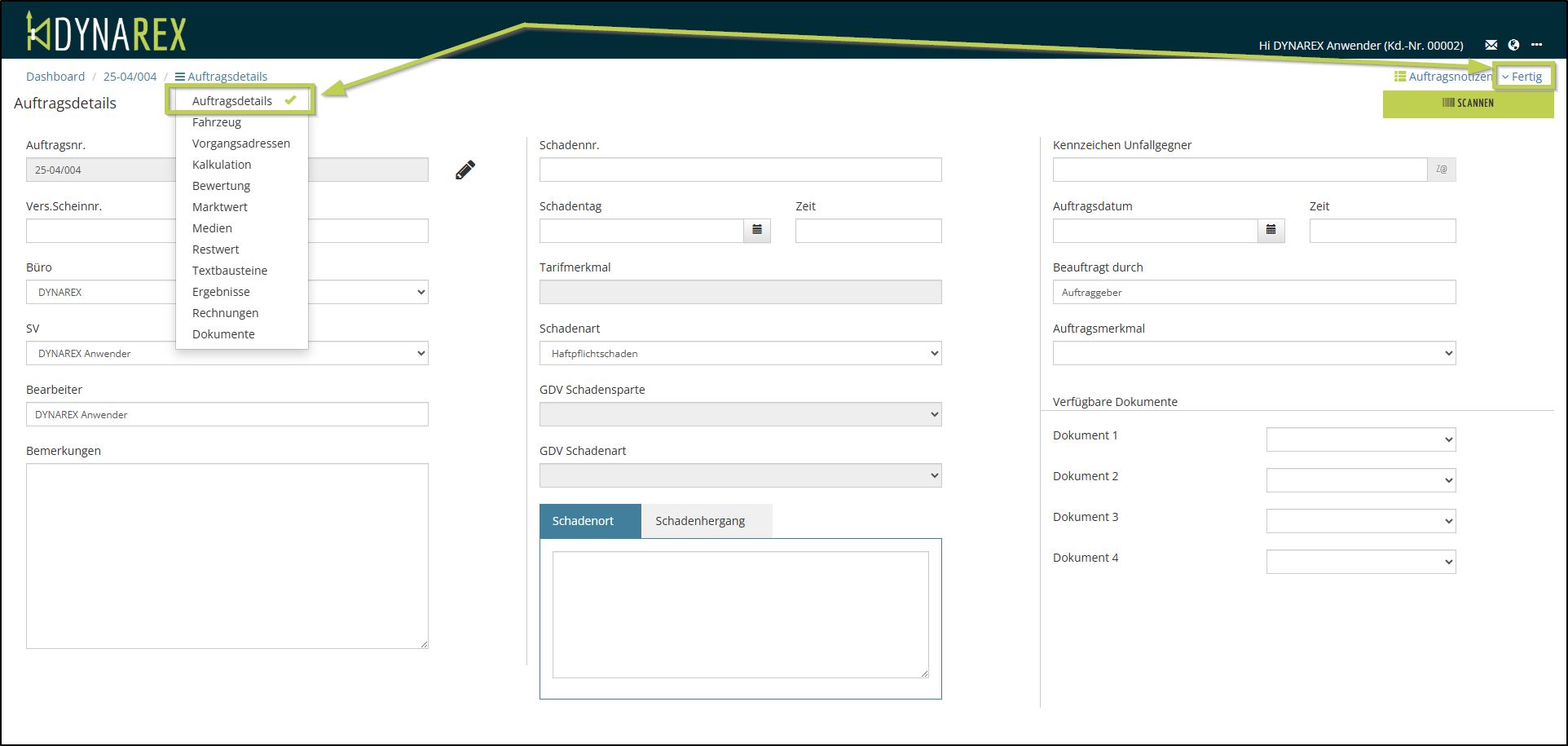Click the pencil edit icon beside Auftragsnr.
This screenshot has height=746, width=1568.
pos(465,170)
